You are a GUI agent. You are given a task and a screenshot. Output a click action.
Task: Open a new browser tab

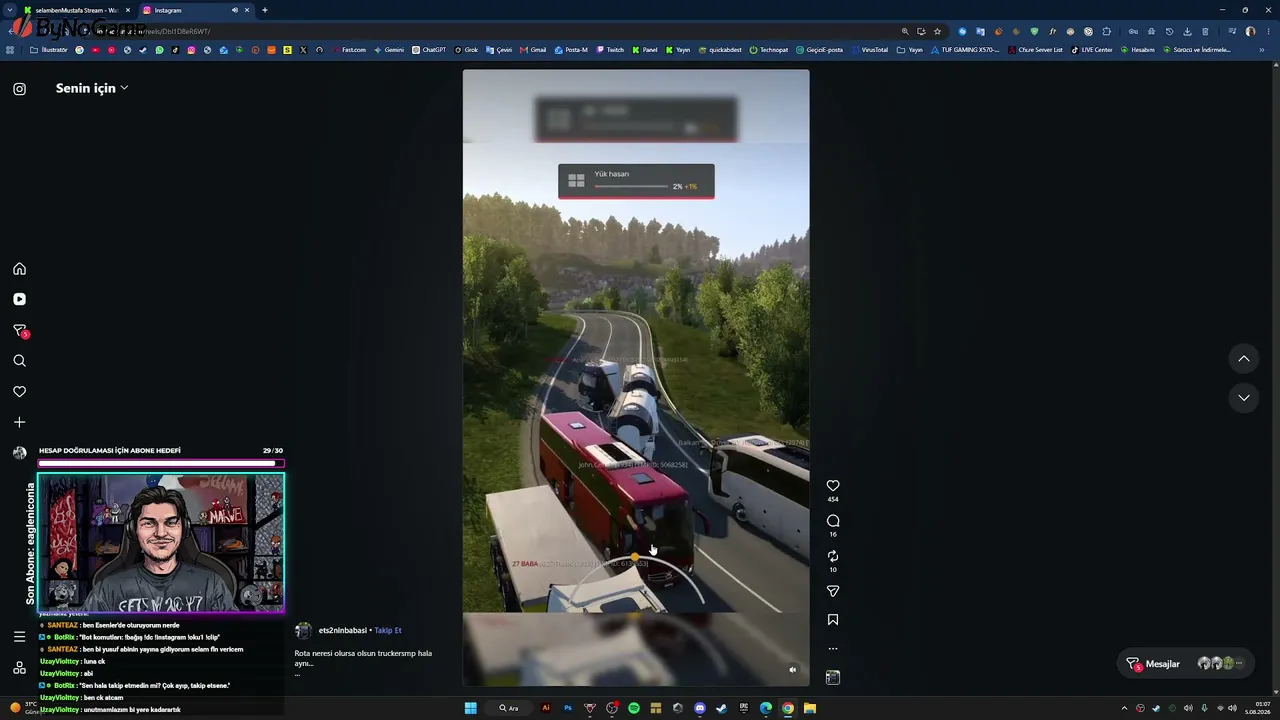[265, 10]
